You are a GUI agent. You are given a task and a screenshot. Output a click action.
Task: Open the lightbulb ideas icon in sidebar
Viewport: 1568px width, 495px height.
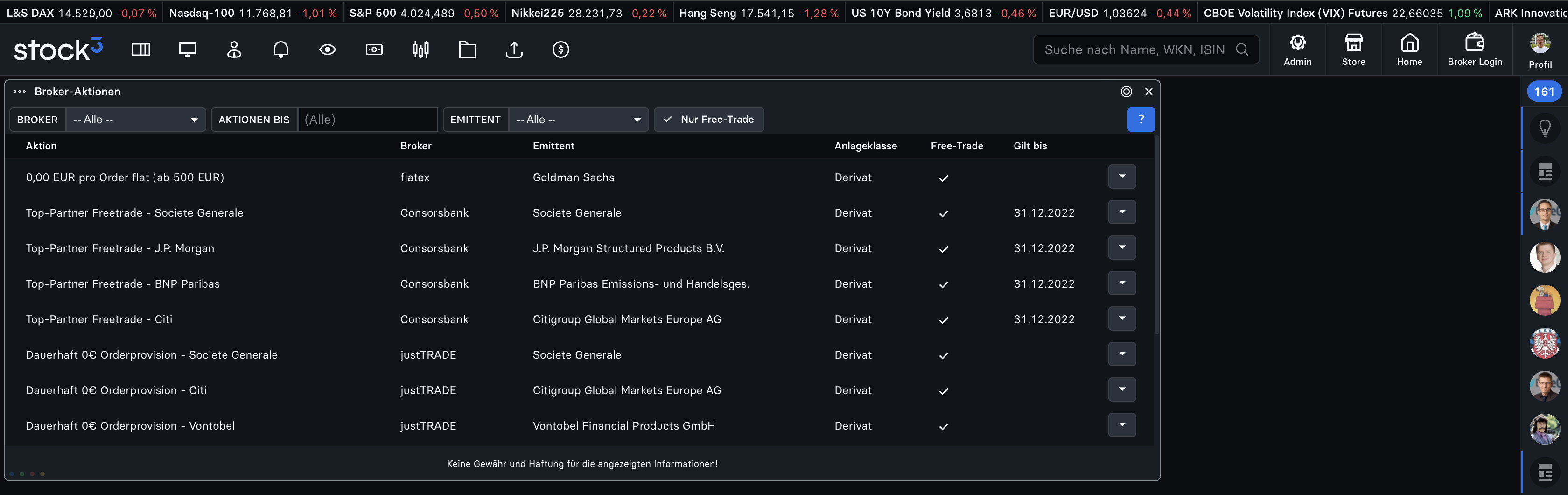pos(1545,128)
